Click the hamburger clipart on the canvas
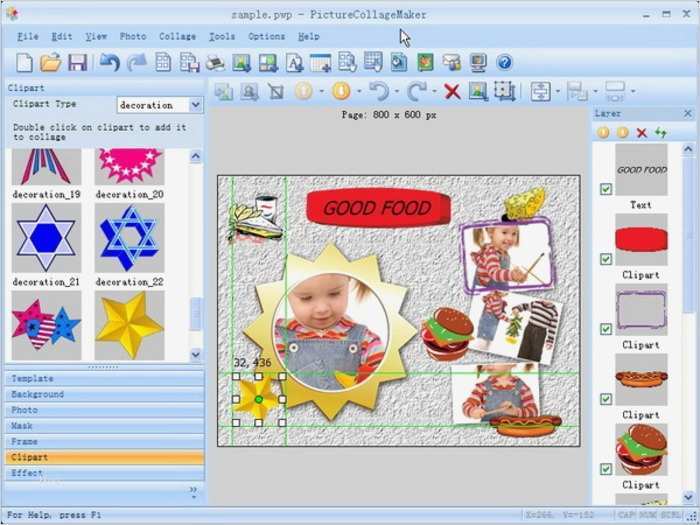The width and height of the screenshot is (700, 525). 447,333
